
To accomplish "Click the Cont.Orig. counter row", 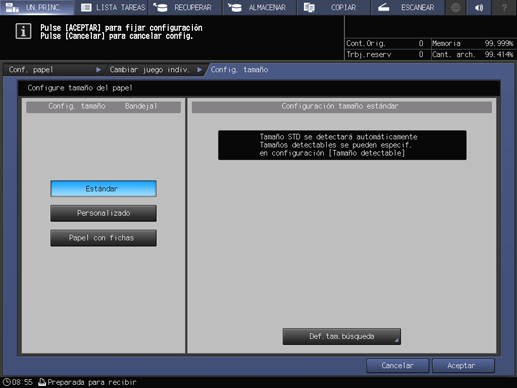I will pyautogui.click(x=387, y=43).
